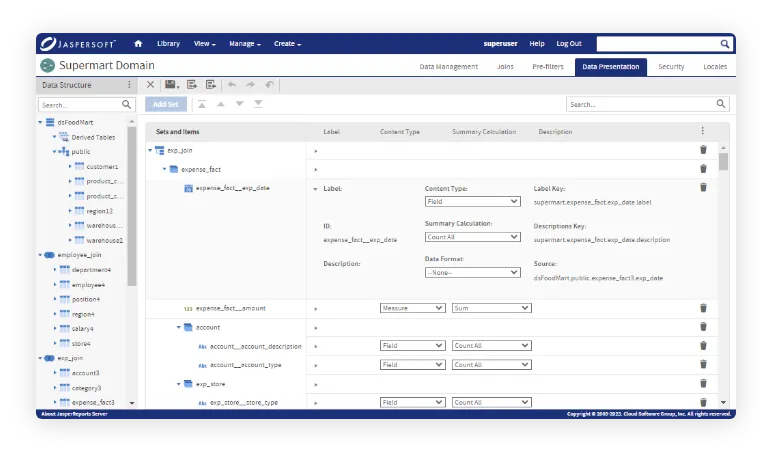The width and height of the screenshot is (772, 458).
Task: Delete the exp_join set
Action: [x=703, y=150]
